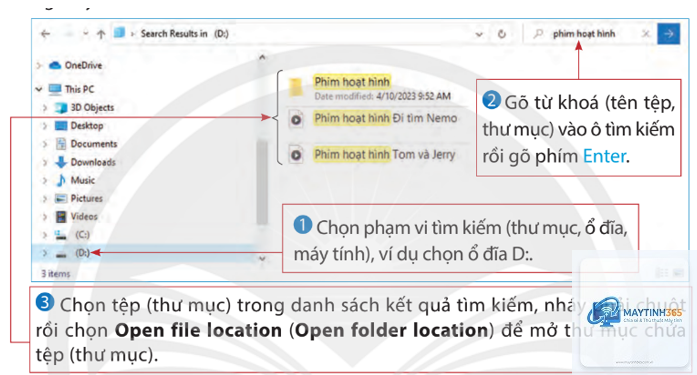Run search with the blue arrow button
This screenshot has height=375, width=697.
pos(669,34)
